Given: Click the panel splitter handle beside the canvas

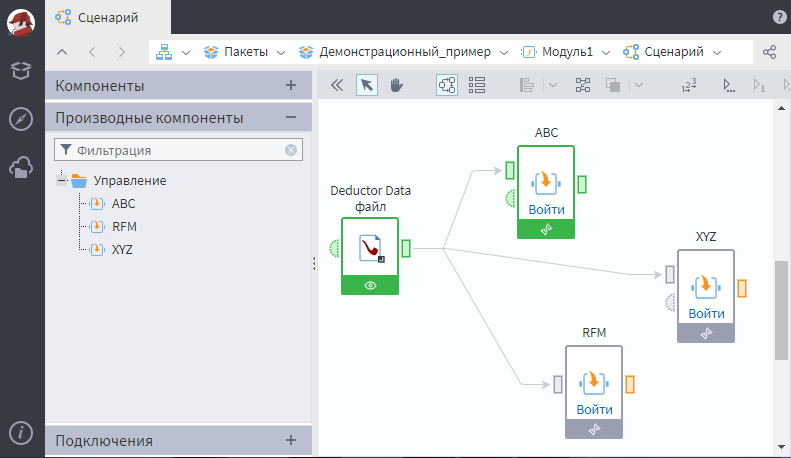Looking at the screenshot, I should point(314,263).
